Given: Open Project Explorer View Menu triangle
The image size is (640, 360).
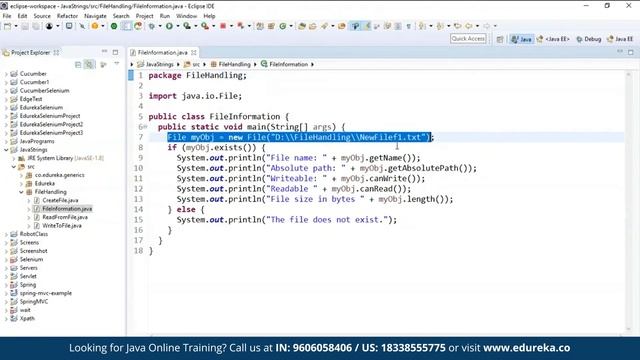Looking at the screenshot, I should click(117, 64).
